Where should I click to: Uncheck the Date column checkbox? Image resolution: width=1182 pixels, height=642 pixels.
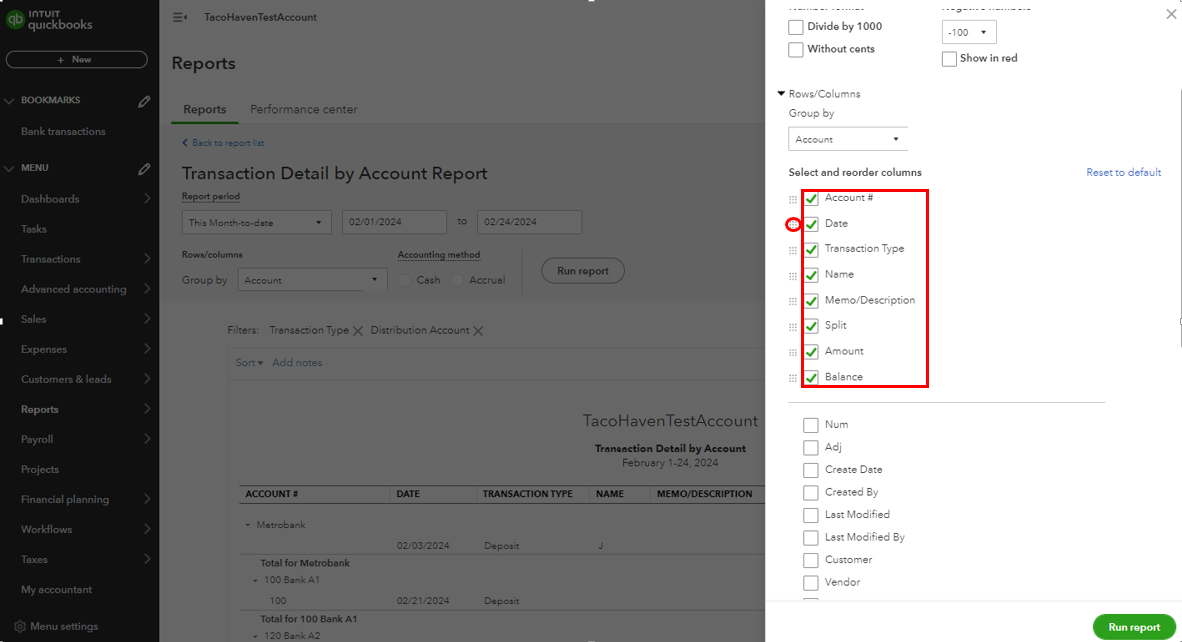point(811,224)
